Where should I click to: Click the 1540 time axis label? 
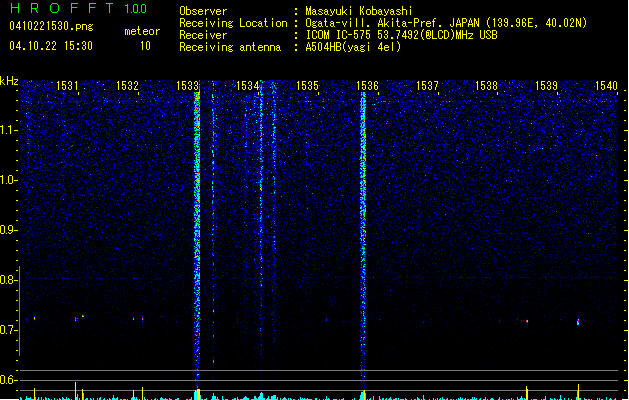pos(606,85)
